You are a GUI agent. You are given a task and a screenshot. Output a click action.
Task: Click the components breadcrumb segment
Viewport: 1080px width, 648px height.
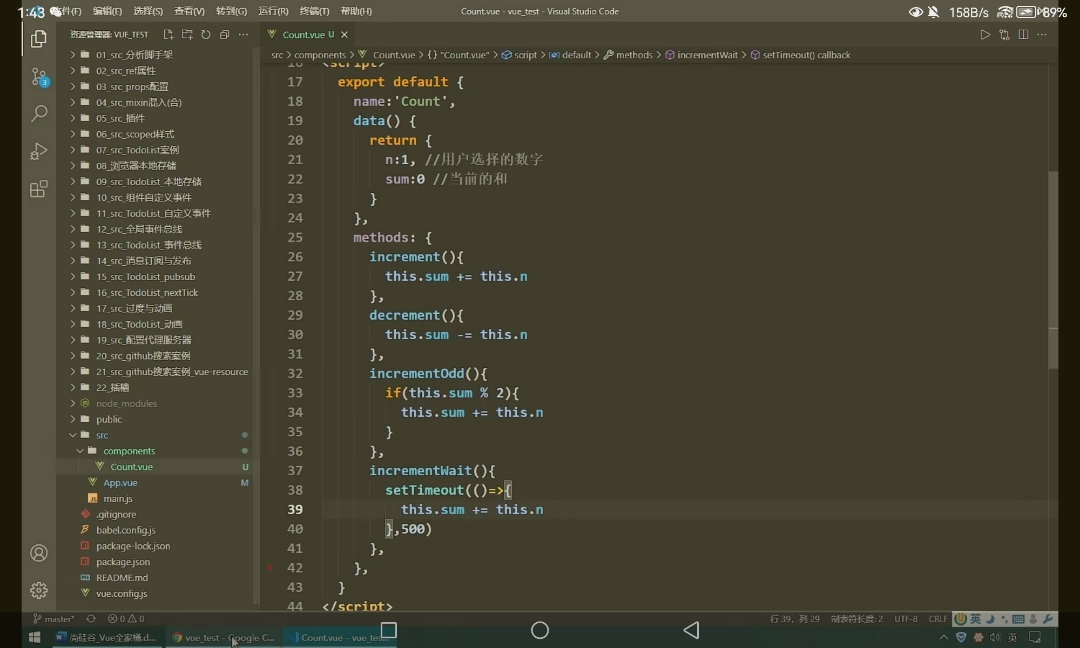click(x=320, y=55)
